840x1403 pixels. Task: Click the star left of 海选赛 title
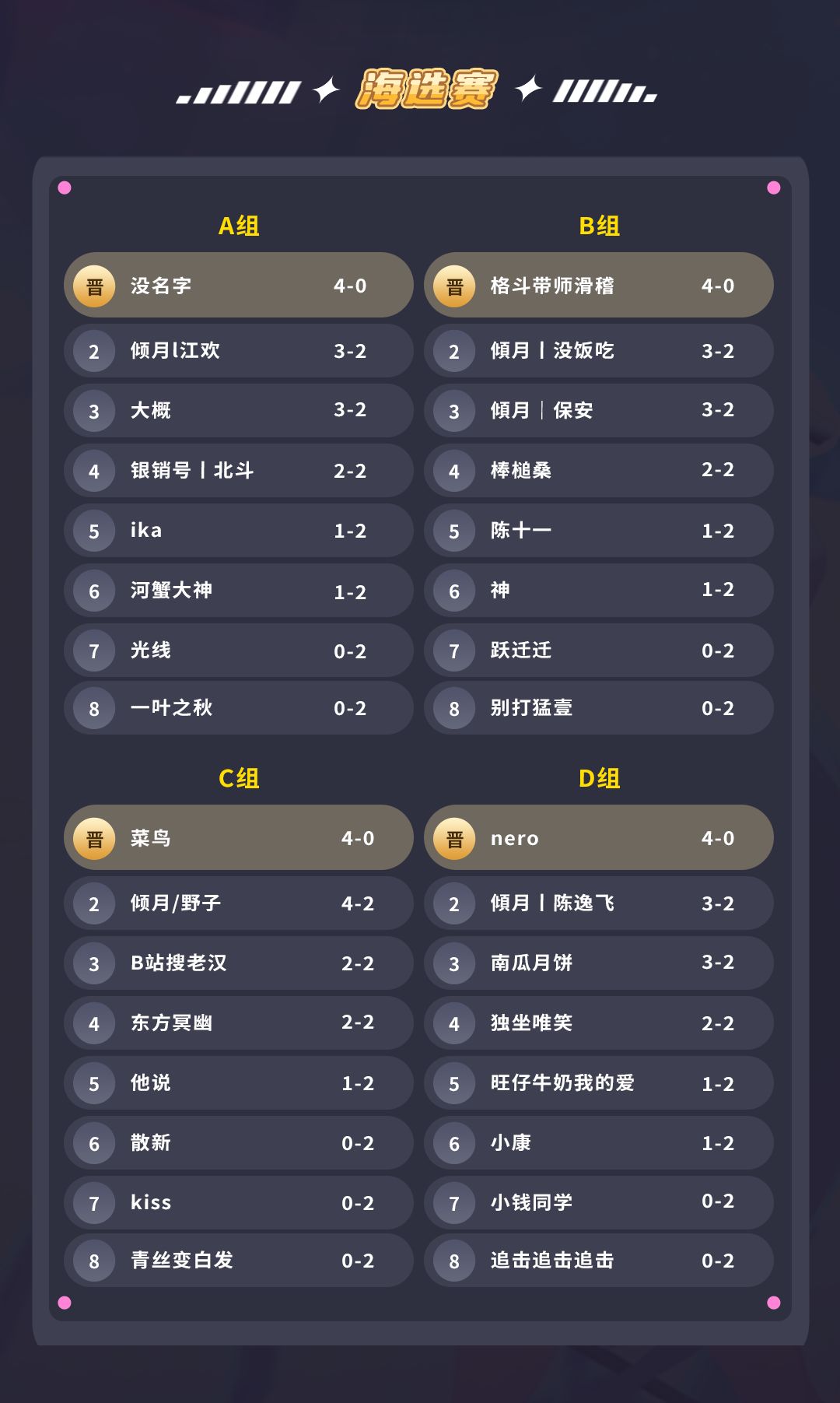coord(326,89)
